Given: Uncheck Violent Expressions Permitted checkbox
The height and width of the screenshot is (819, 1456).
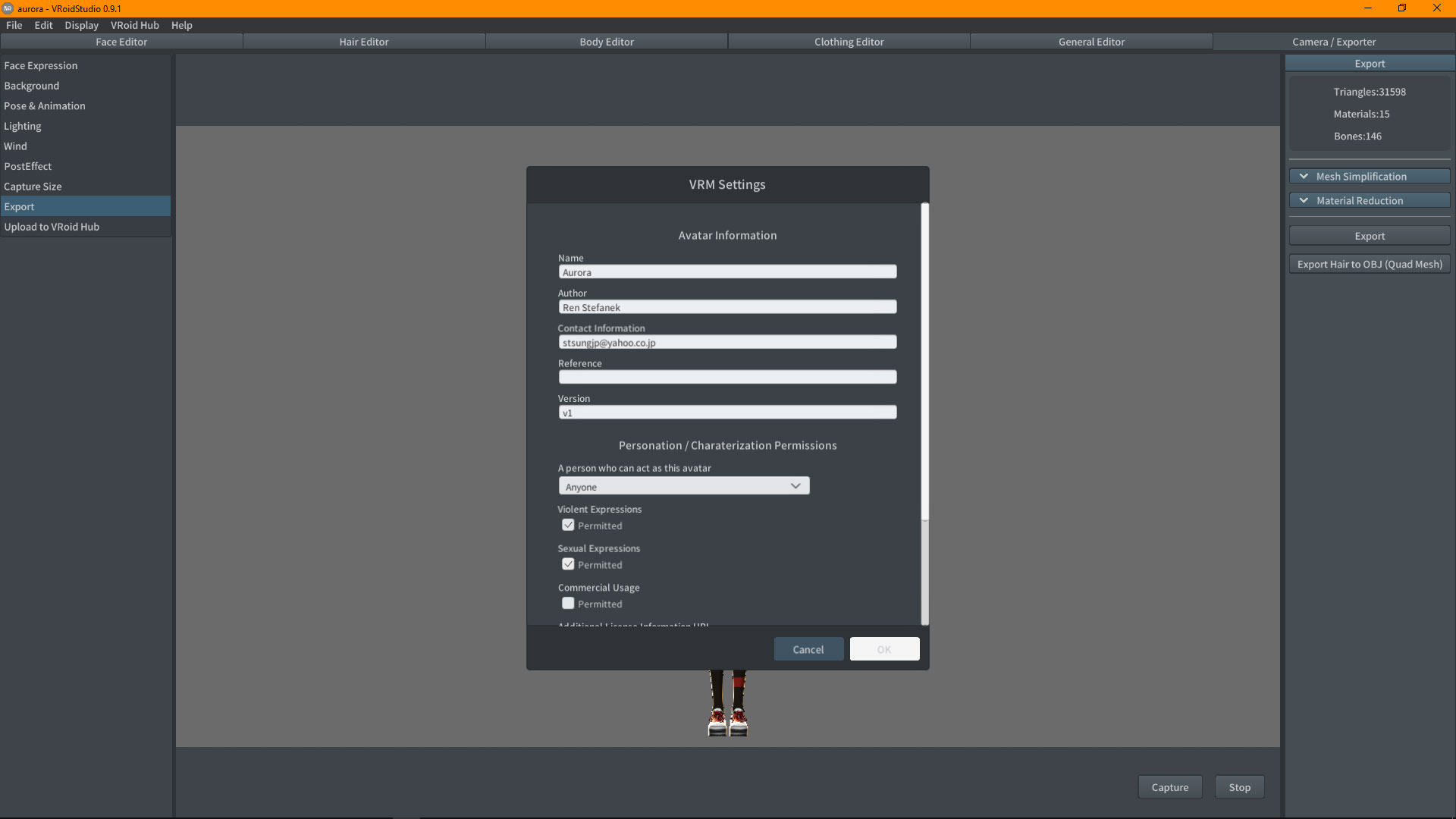Looking at the screenshot, I should pyautogui.click(x=568, y=525).
